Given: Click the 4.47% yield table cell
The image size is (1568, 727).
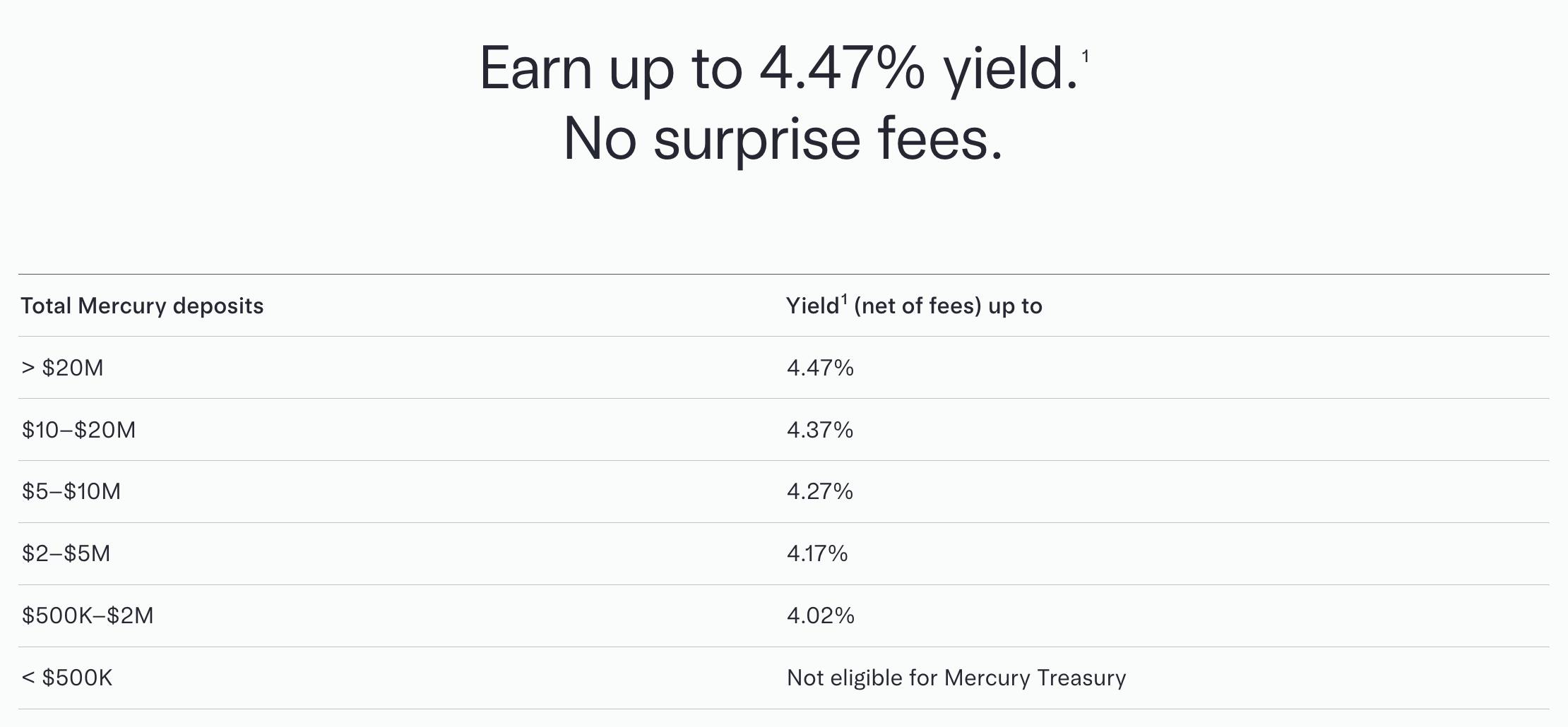Looking at the screenshot, I should (820, 368).
